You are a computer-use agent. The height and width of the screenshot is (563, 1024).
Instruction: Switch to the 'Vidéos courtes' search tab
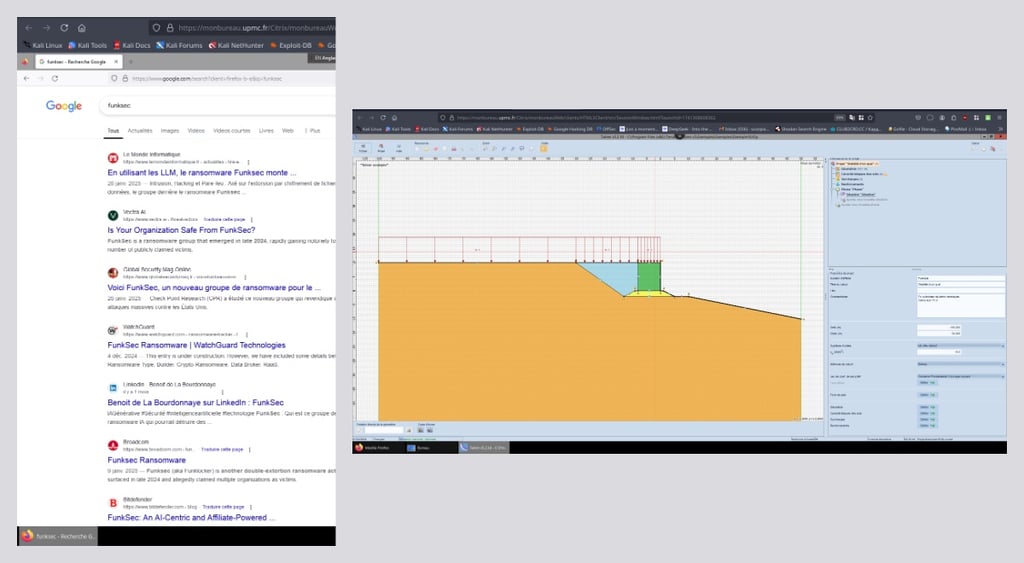point(232,131)
